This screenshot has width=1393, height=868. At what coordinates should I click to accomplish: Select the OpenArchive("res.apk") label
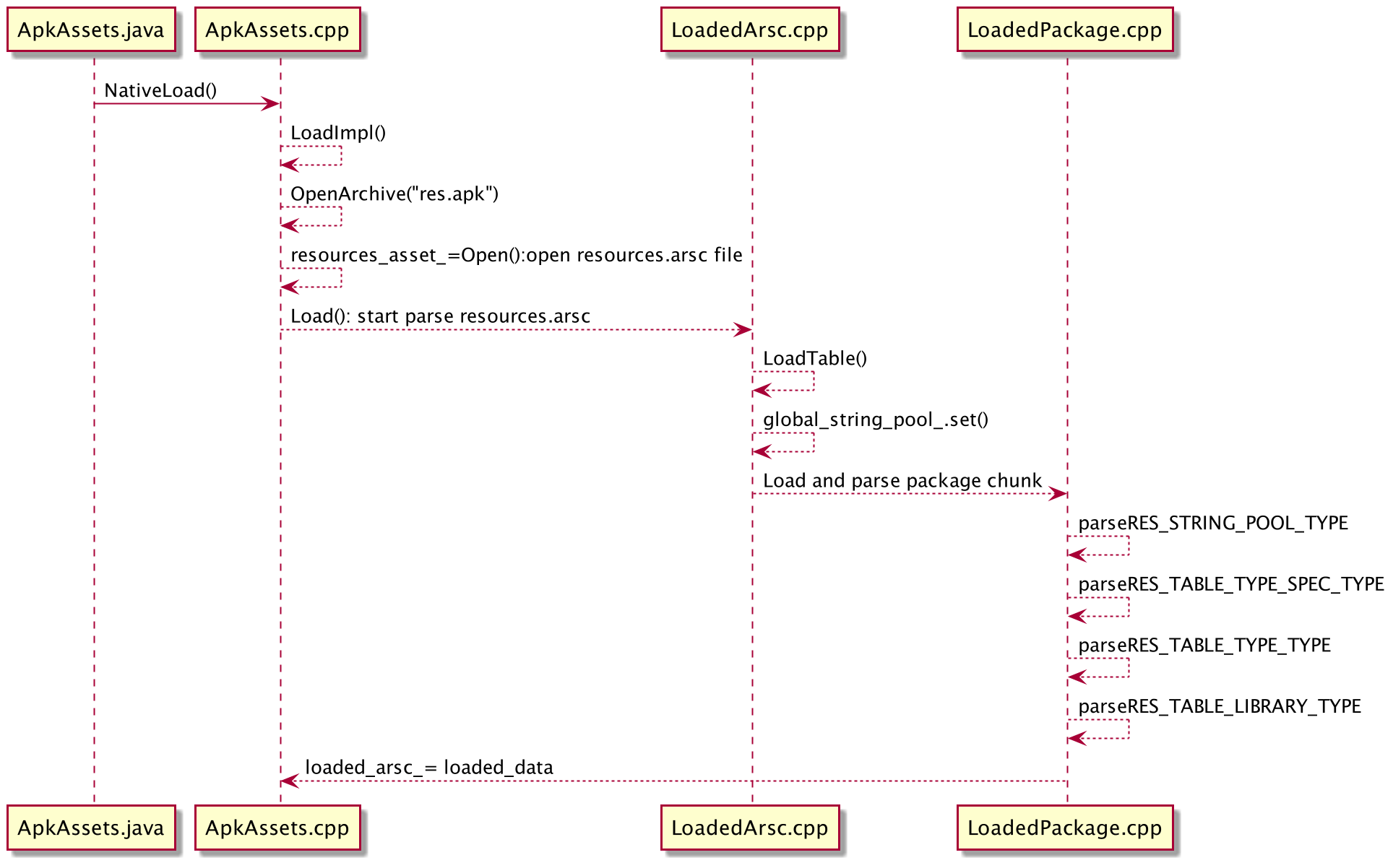point(394,194)
